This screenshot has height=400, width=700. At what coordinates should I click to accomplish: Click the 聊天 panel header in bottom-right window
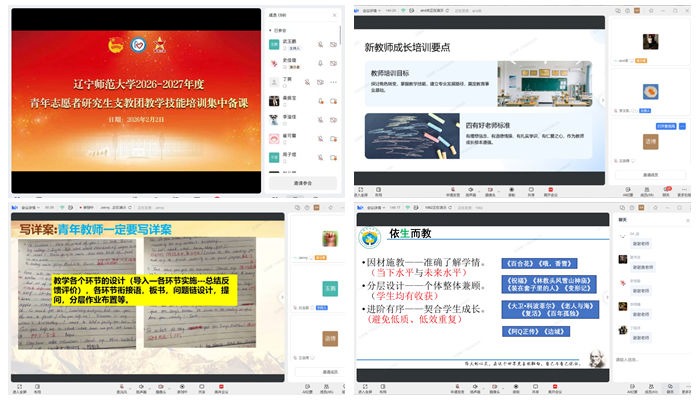click(x=623, y=219)
